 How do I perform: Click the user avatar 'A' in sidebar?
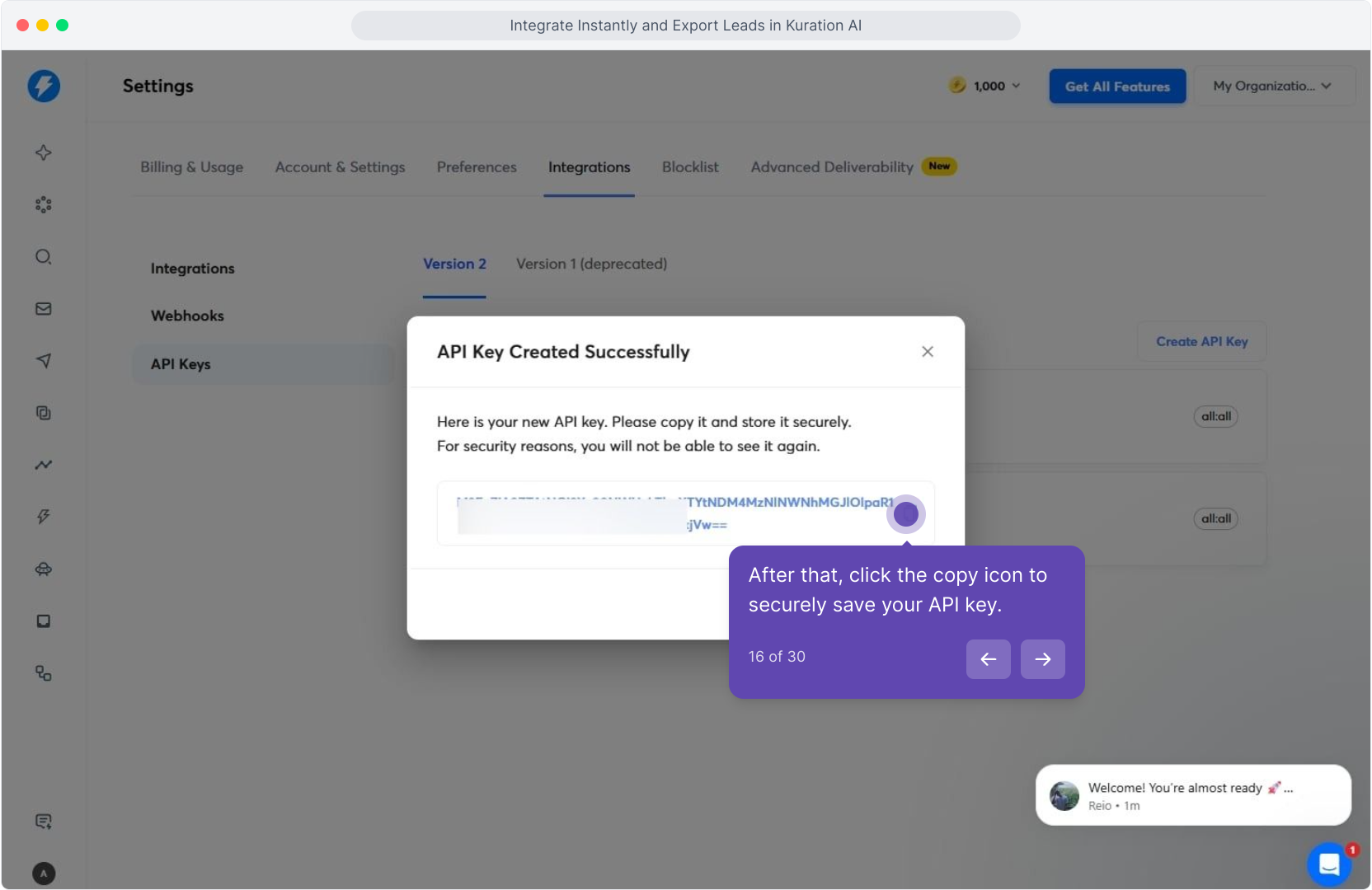(44, 874)
